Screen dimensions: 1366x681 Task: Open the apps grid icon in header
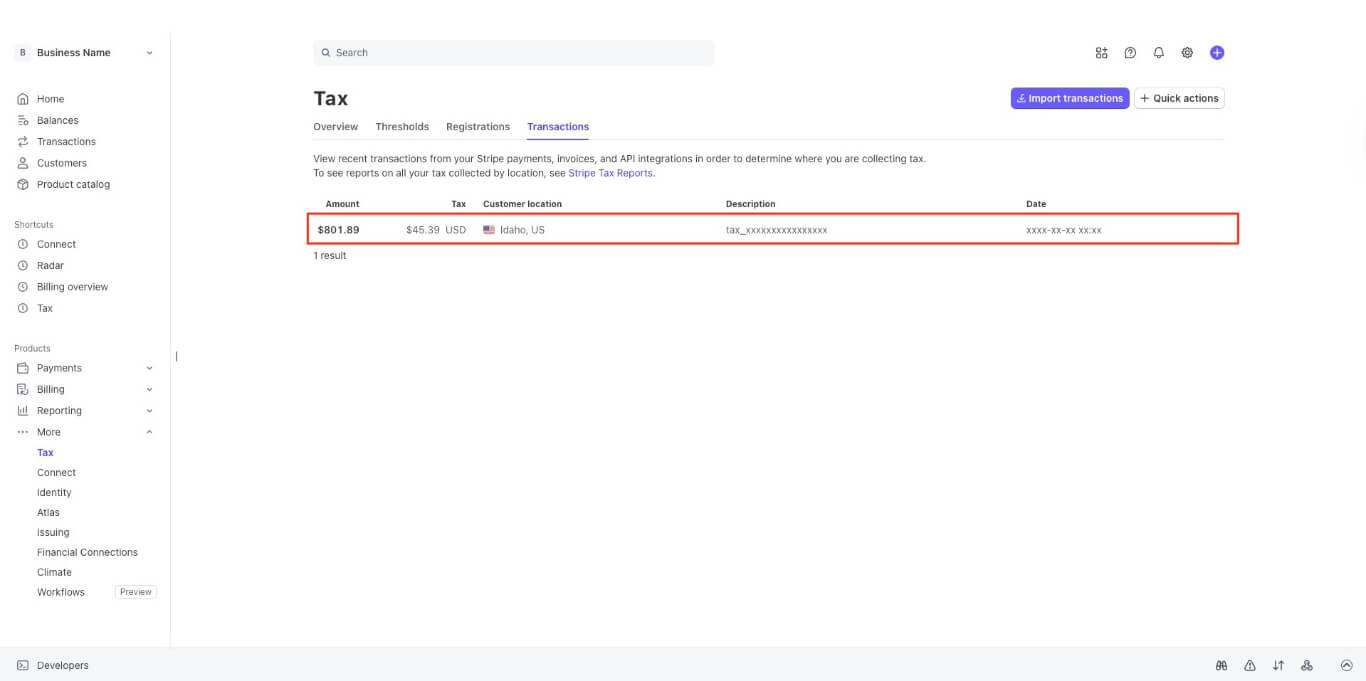(x=1102, y=53)
